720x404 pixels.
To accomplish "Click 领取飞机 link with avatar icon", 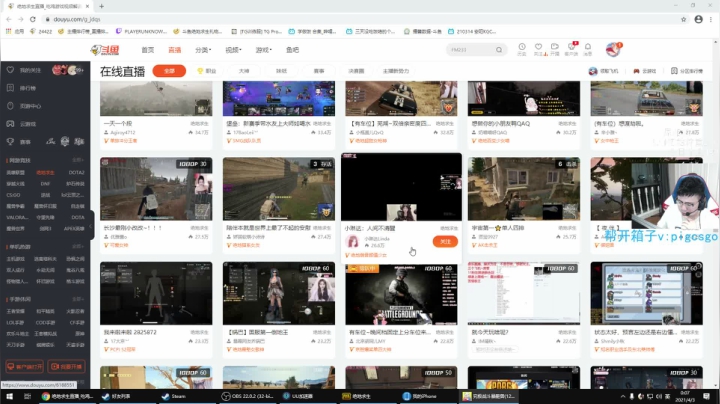I will click(x=603, y=71).
